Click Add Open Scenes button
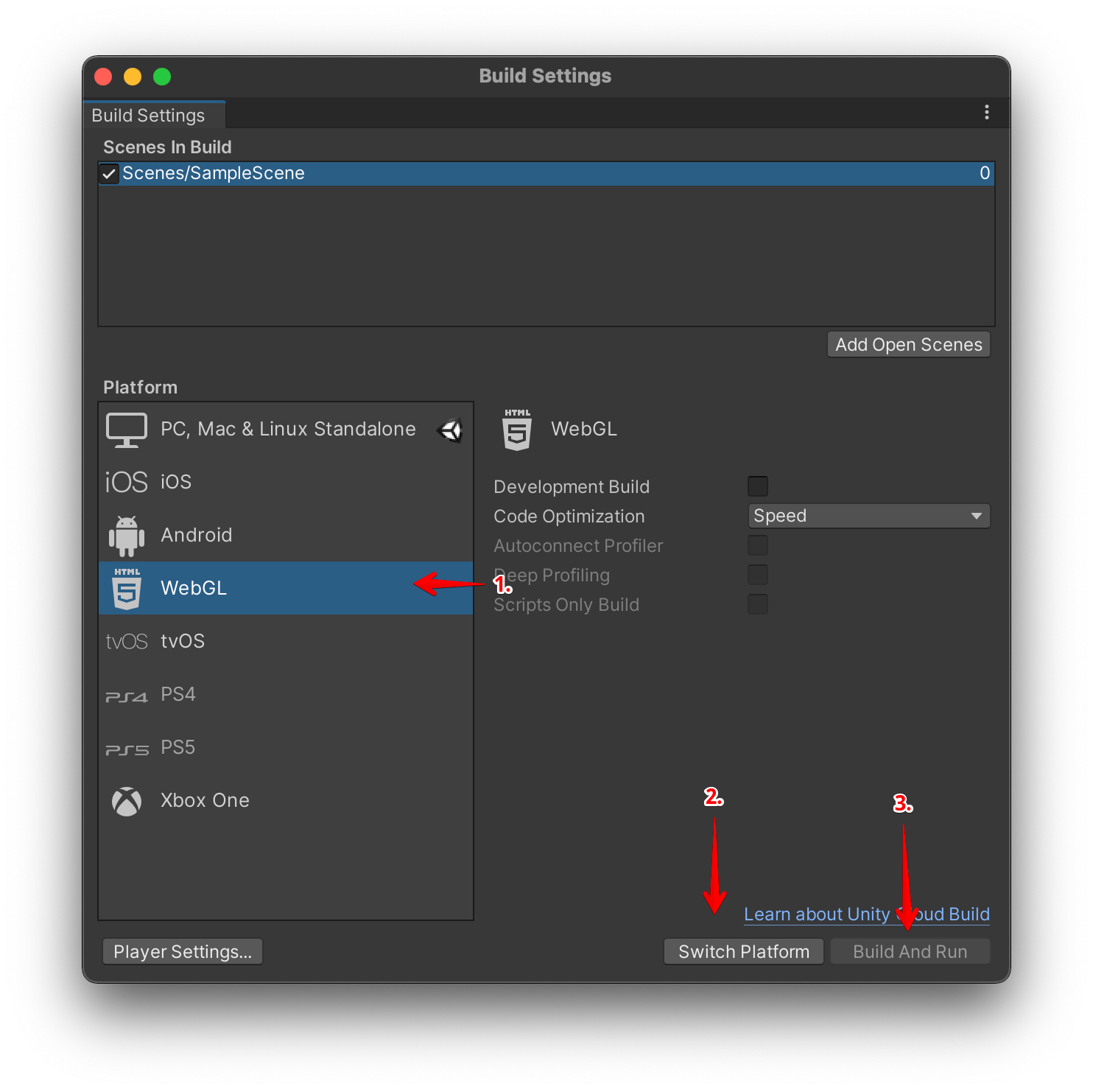Screen dimensions: 1093x1092 [909, 345]
